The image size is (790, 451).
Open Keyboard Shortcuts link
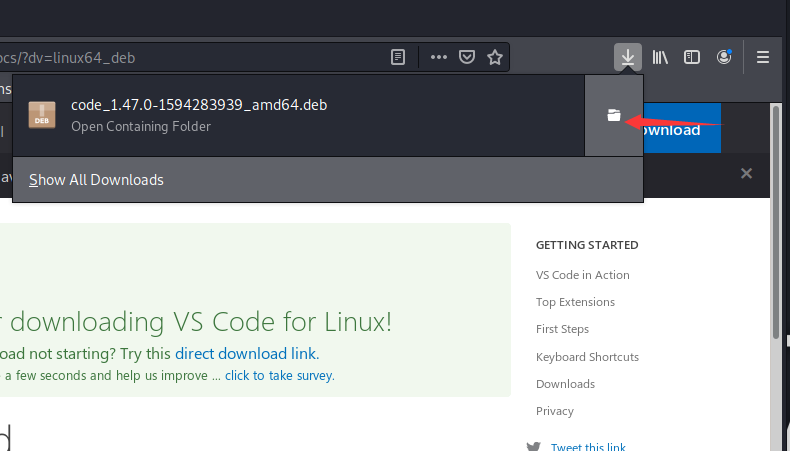(x=587, y=357)
